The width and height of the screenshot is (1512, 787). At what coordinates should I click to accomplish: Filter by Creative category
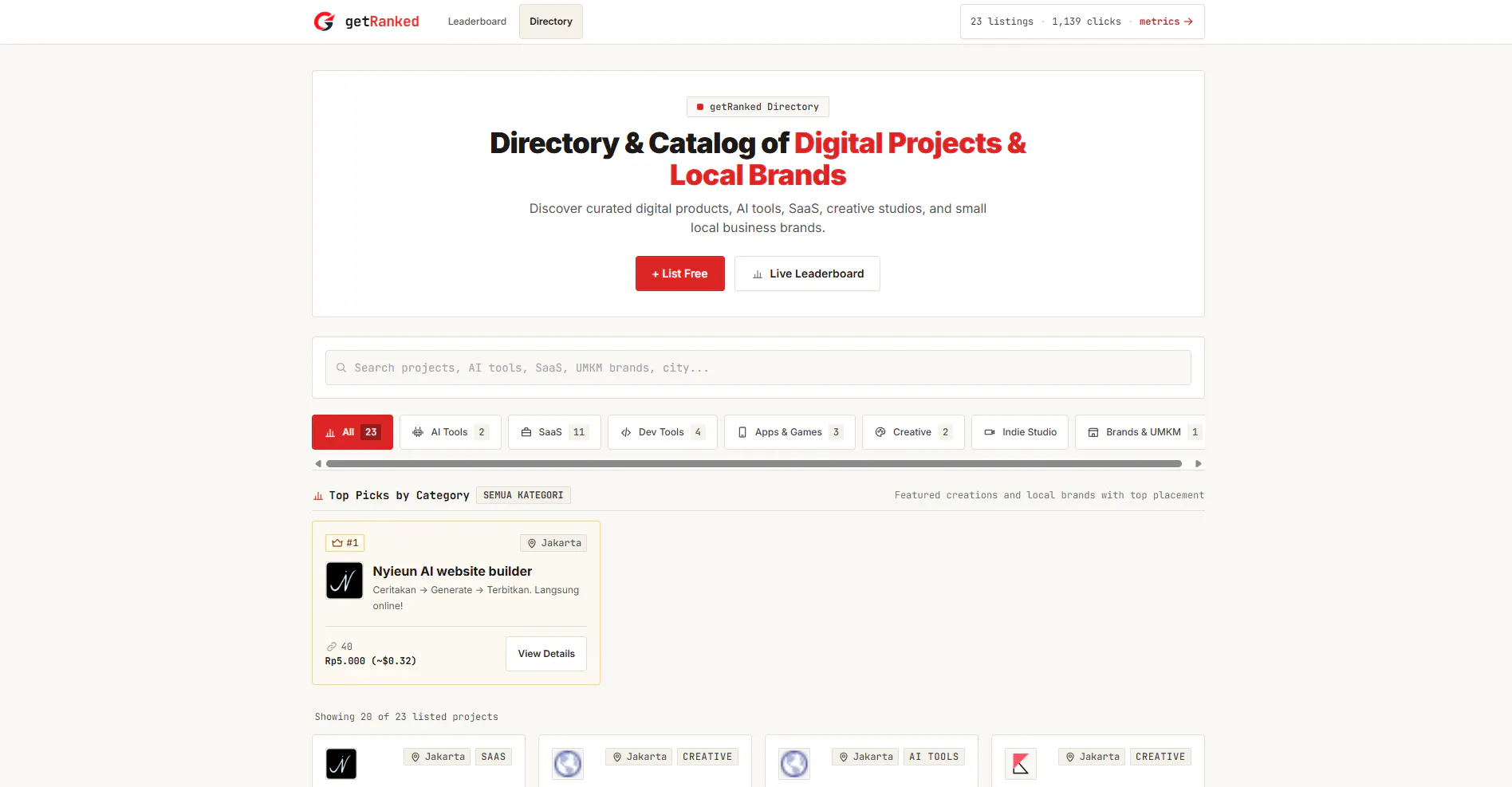point(913,432)
